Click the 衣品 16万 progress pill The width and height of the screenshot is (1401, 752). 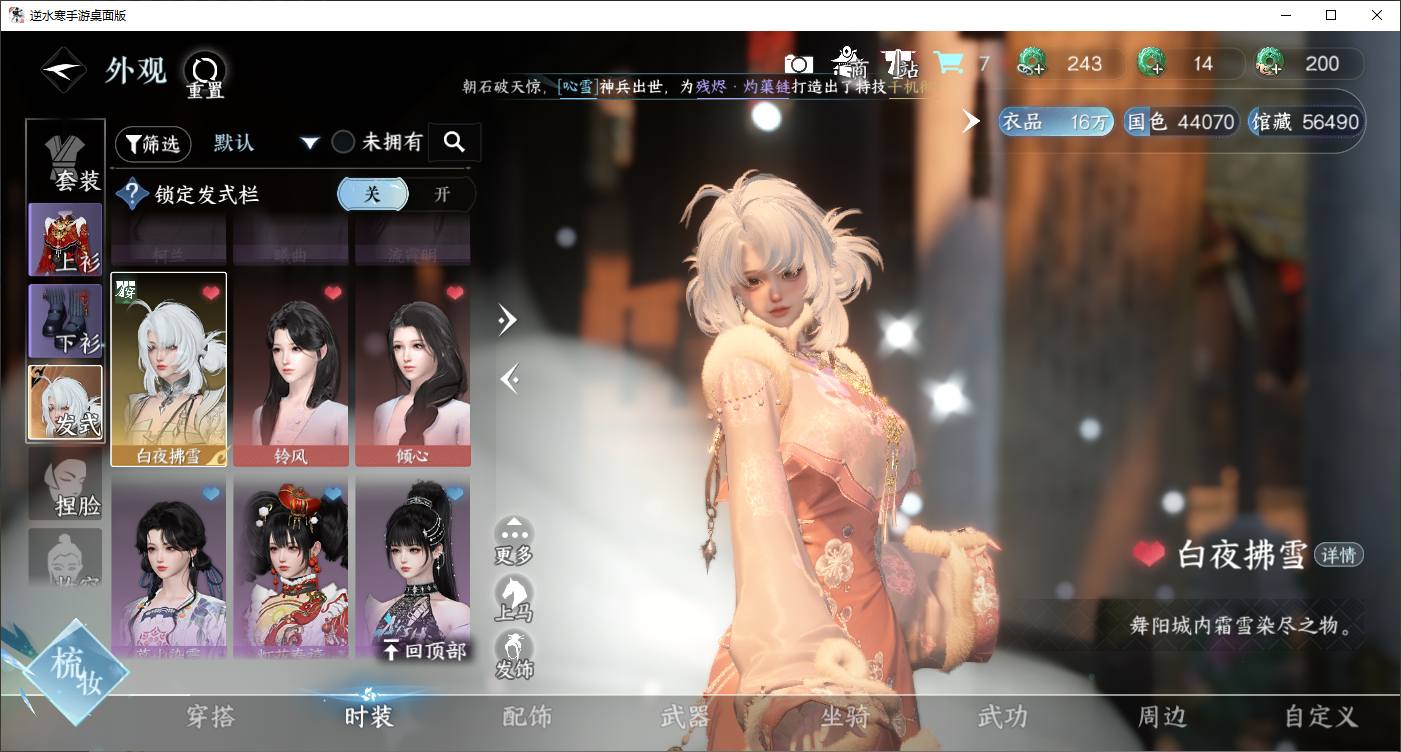point(1056,122)
